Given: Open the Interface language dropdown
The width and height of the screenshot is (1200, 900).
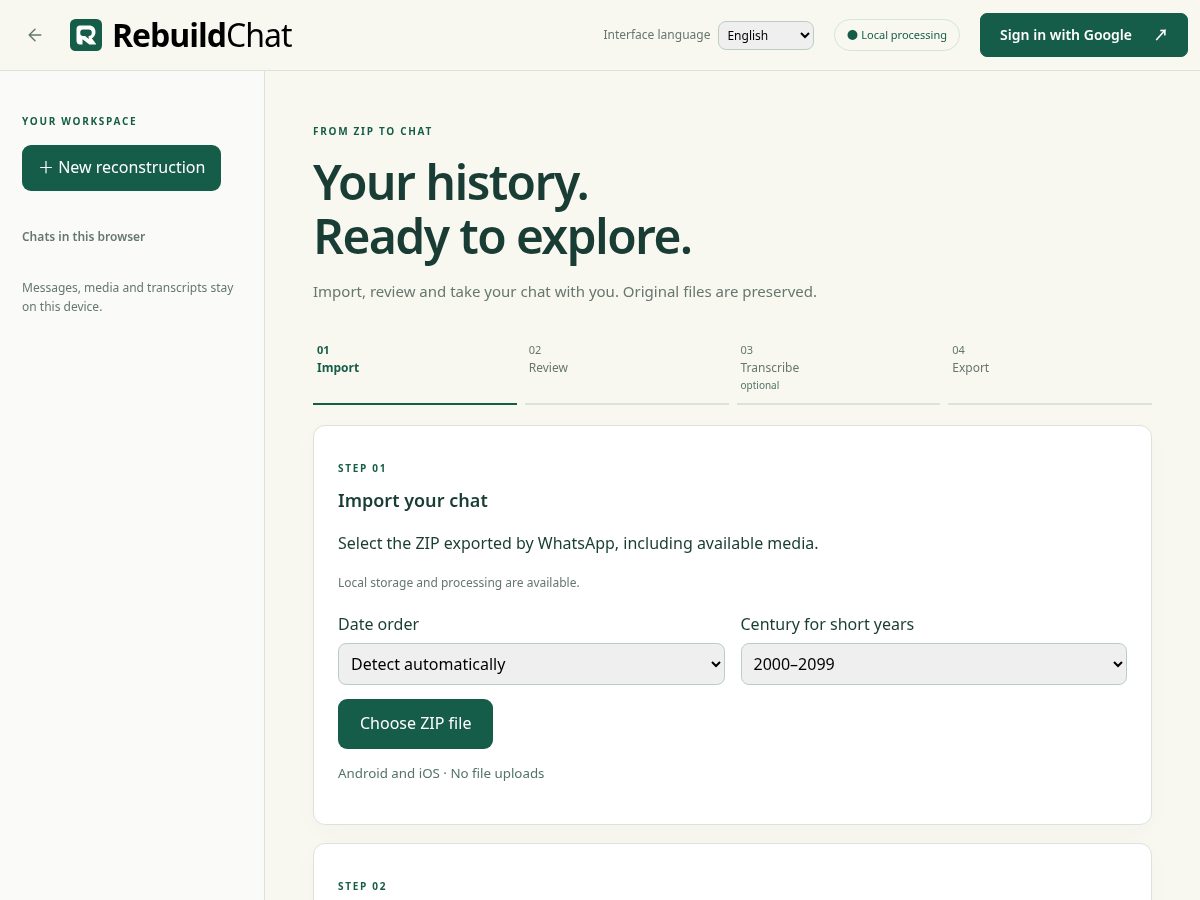Looking at the screenshot, I should pyautogui.click(x=766, y=35).
